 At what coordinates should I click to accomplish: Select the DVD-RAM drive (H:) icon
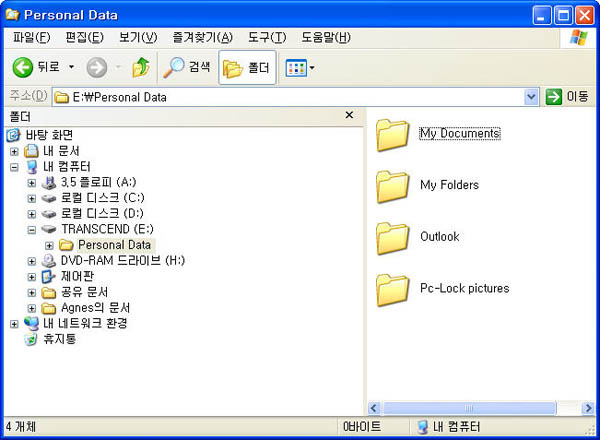[49, 261]
